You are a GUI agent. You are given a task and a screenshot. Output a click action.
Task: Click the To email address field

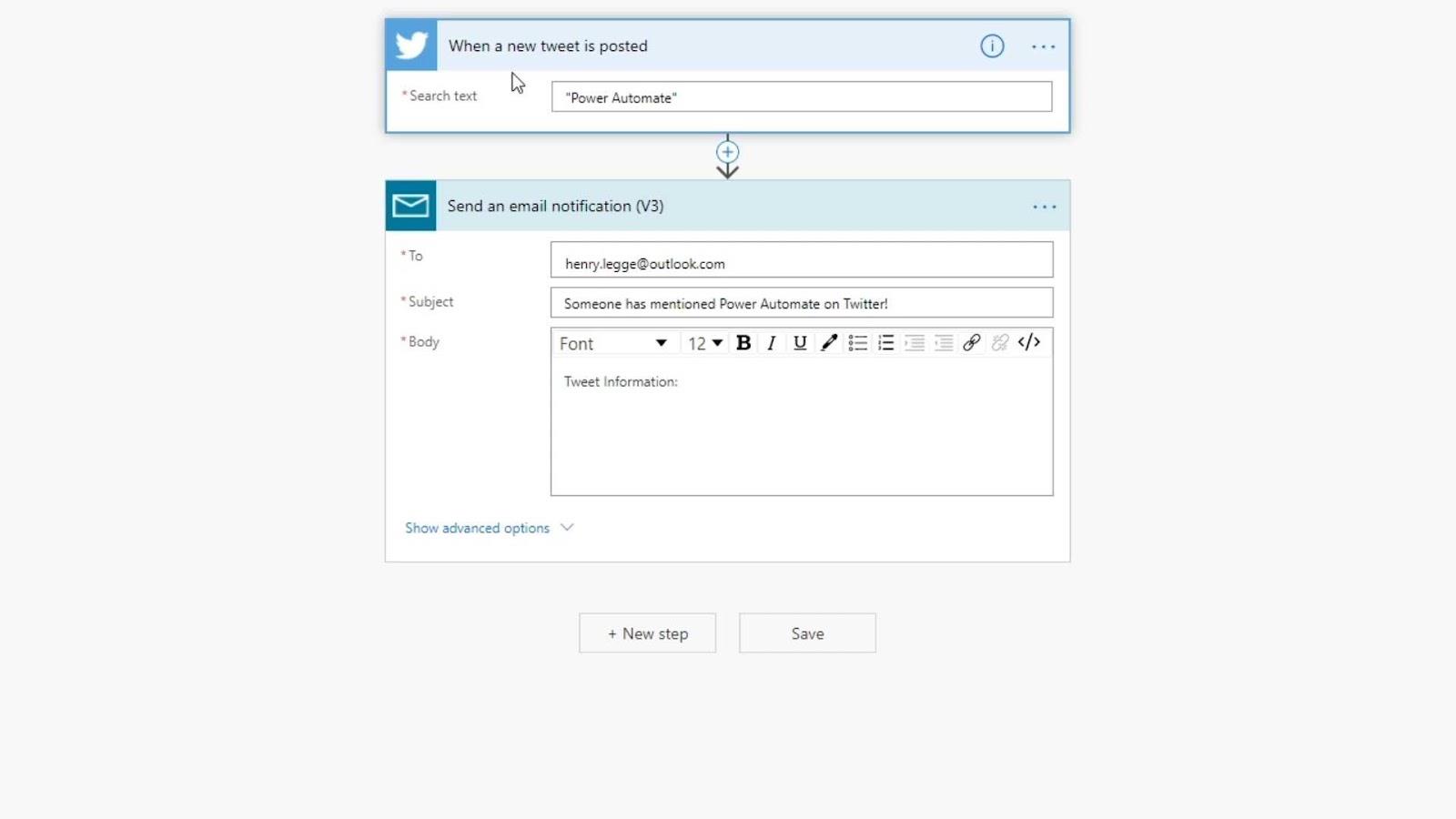(x=802, y=259)
